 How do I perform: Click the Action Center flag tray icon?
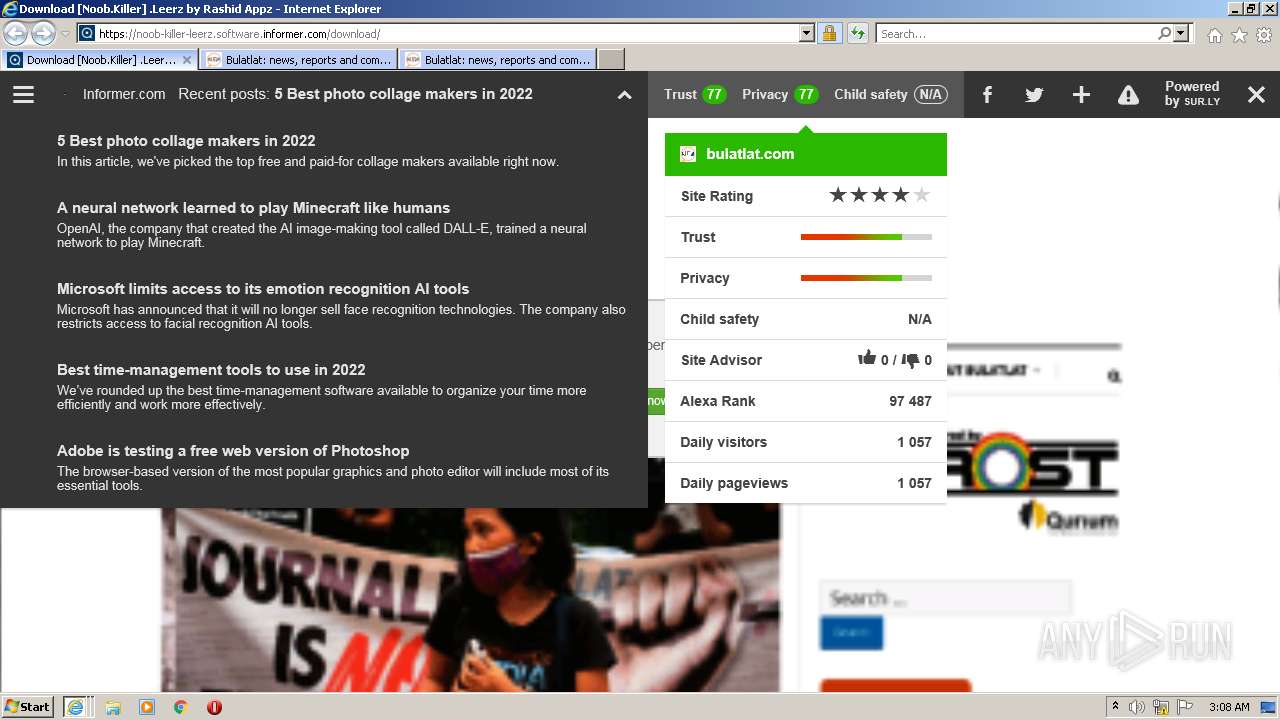(x=1186, y=707)
